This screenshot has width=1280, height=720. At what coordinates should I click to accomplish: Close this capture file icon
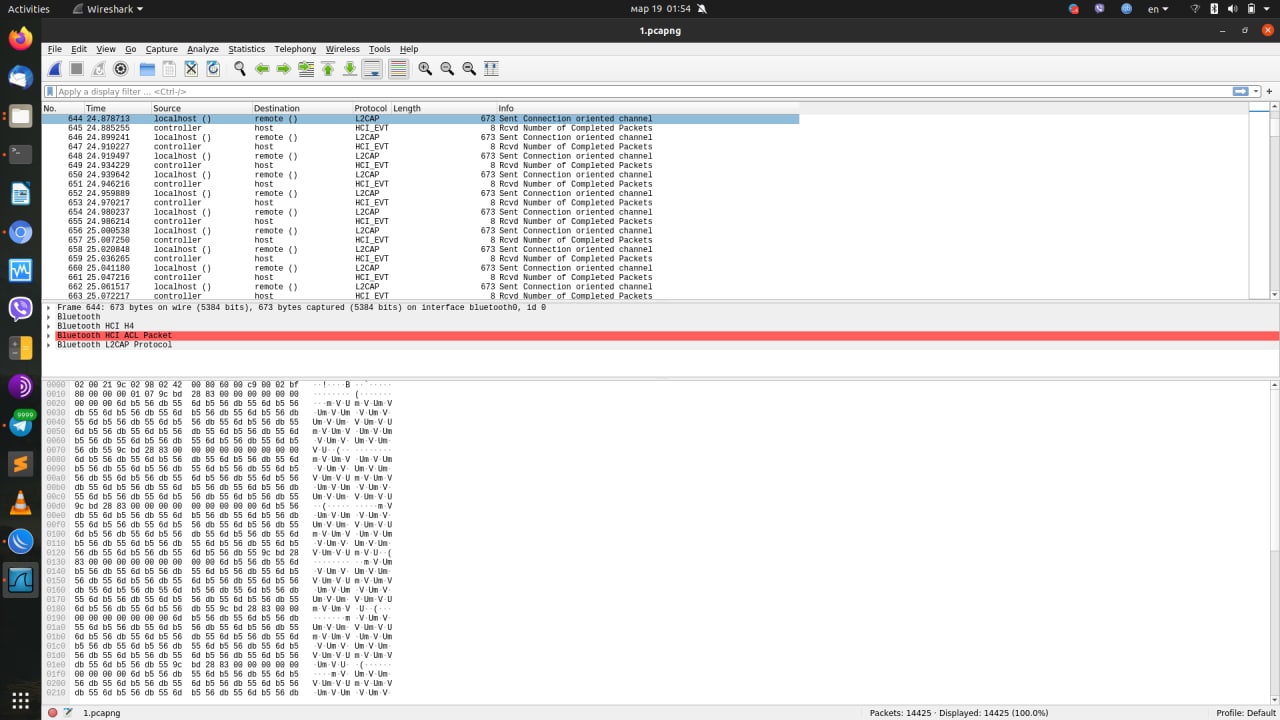point(191,69)
